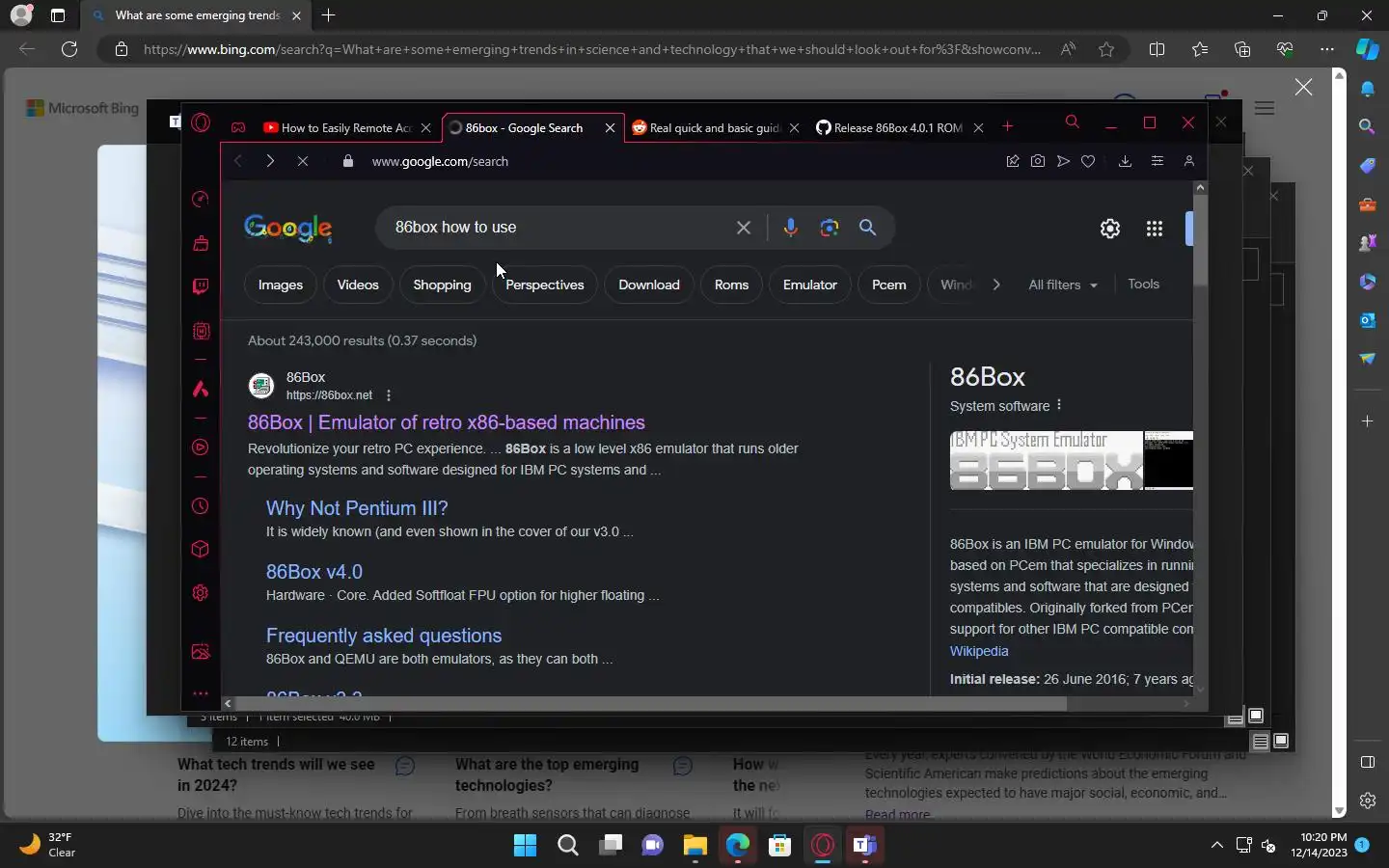Open the Google apps grid
Image resolution: width=1389 pixels, height=868 pixels.
(1155, 229)
